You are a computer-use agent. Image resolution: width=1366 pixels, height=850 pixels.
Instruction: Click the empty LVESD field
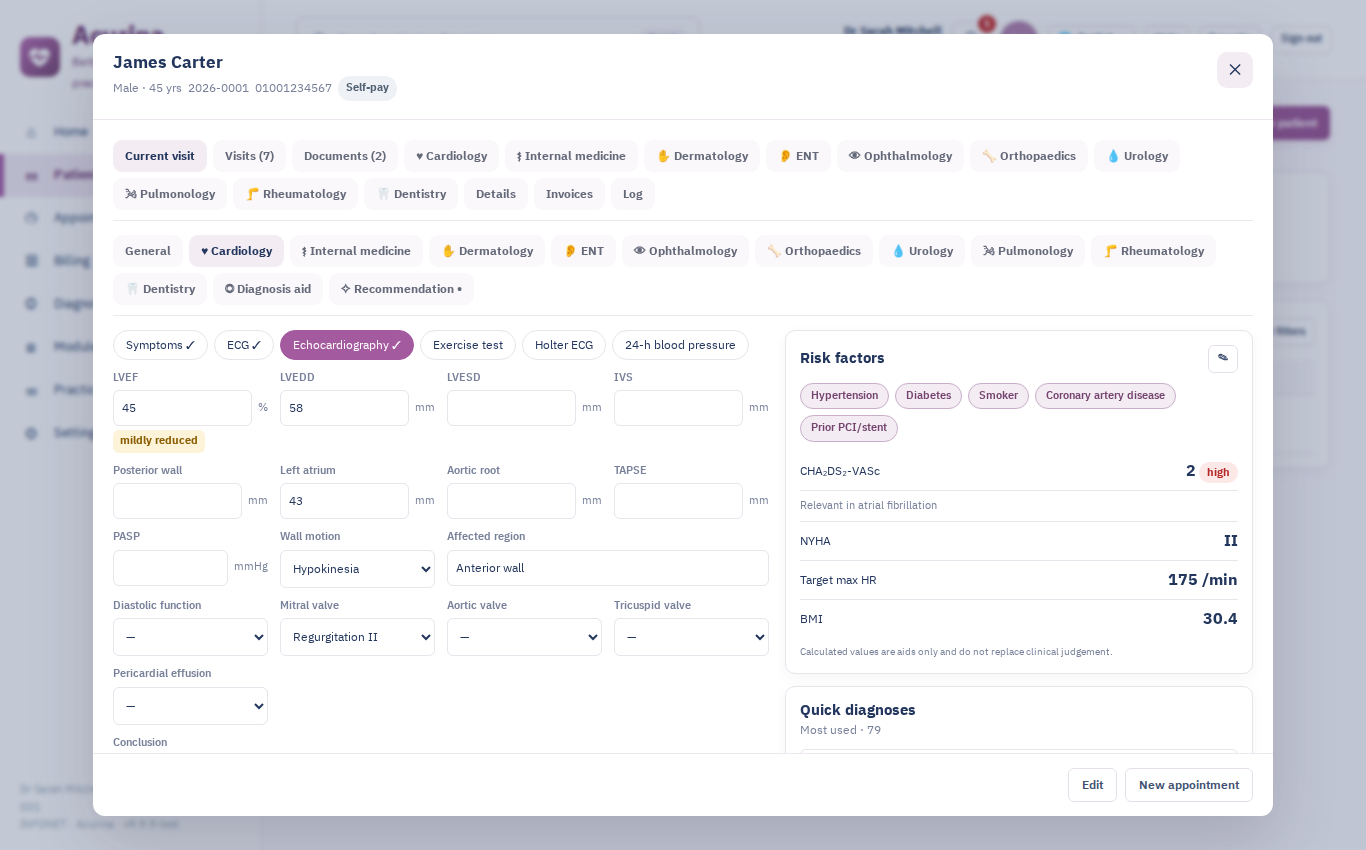511,408
